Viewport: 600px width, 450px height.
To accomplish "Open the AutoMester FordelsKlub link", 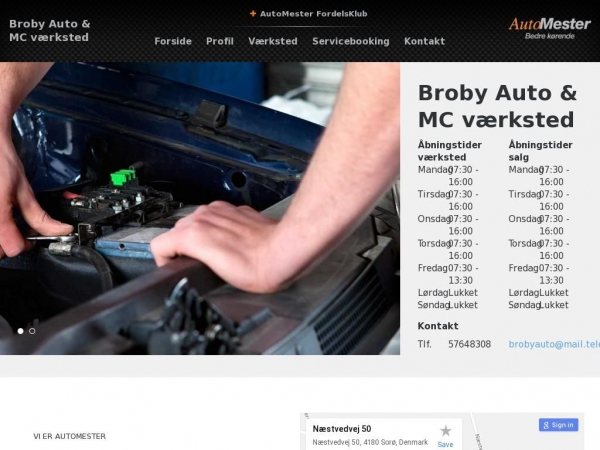I will [x=314, y=14].
